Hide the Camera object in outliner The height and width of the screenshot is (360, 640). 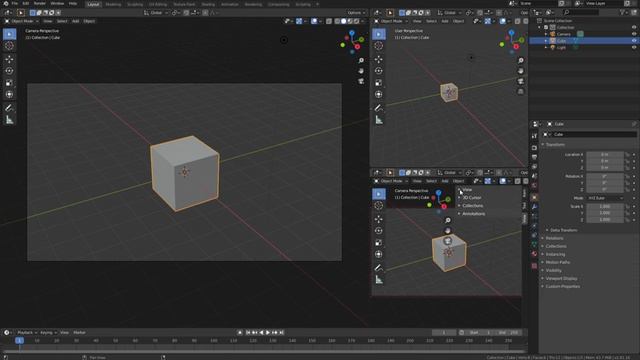click(634, 34)
